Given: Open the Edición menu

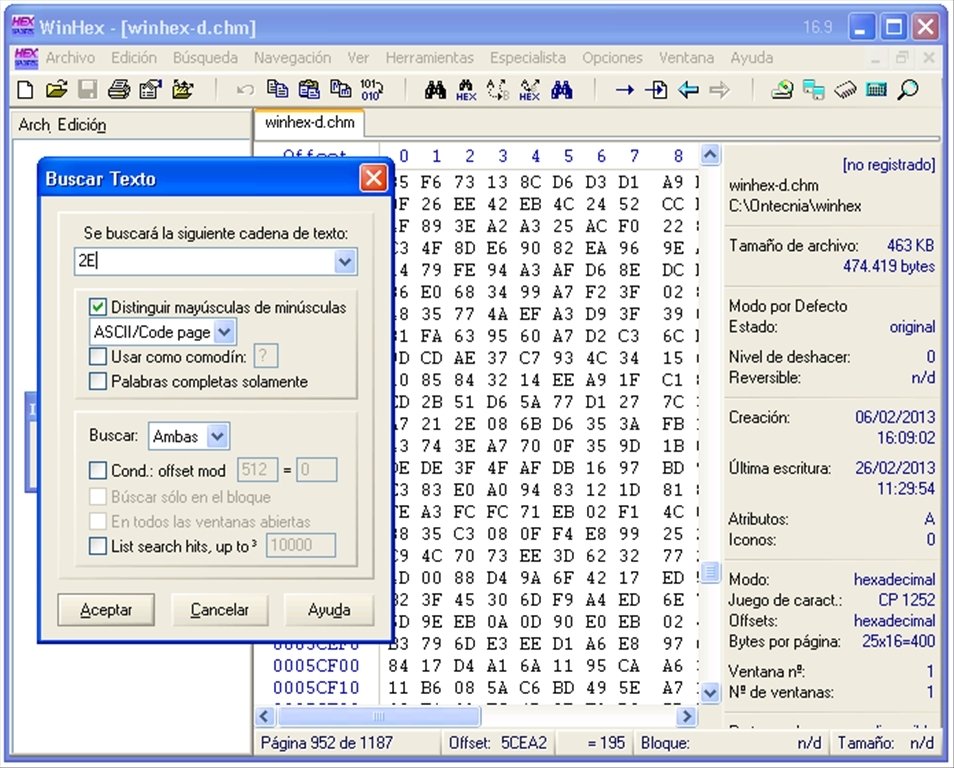Looking at the screenshot, I should pos(134,57).
